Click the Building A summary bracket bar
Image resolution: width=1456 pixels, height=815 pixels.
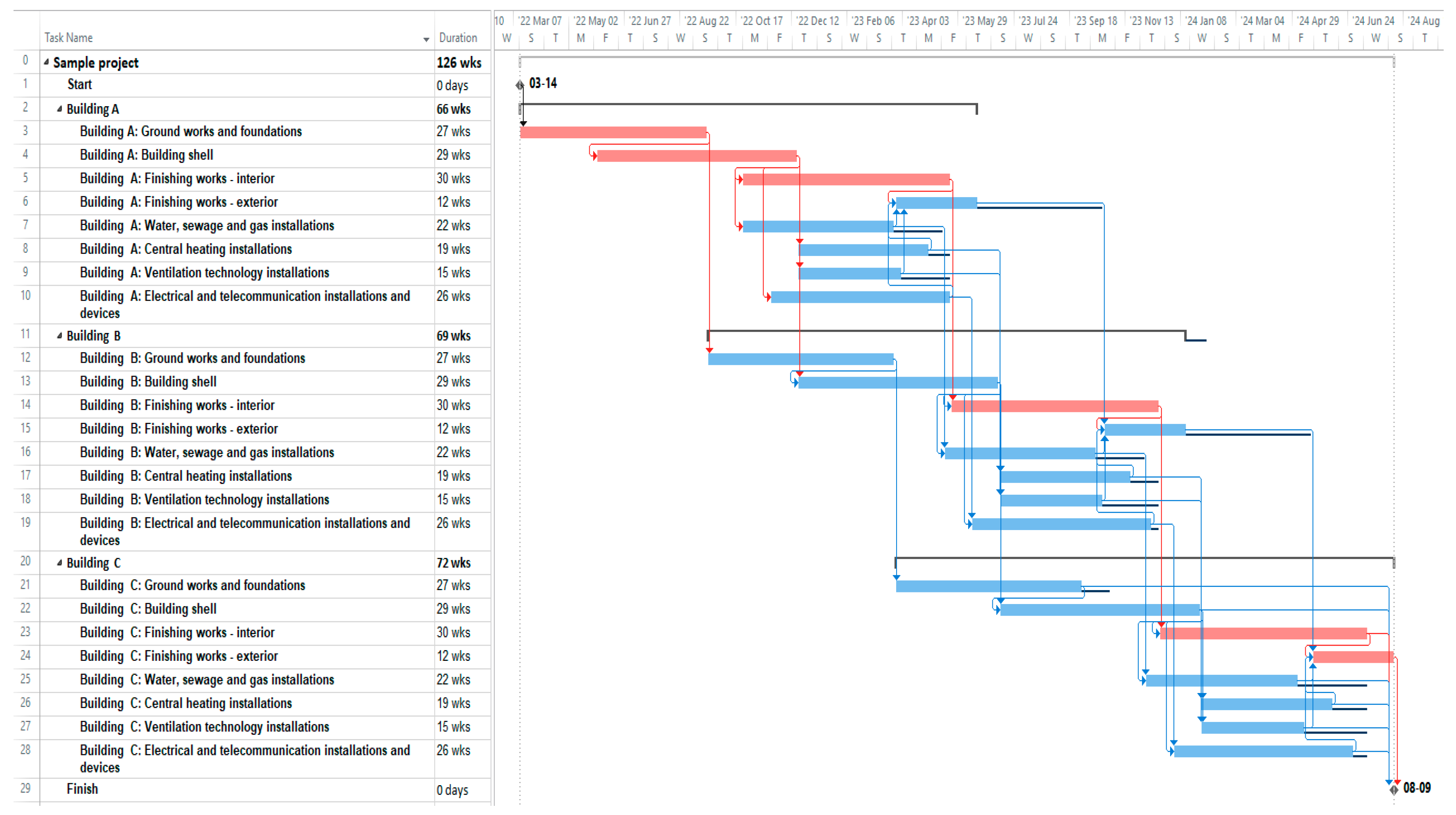[748, 105]
